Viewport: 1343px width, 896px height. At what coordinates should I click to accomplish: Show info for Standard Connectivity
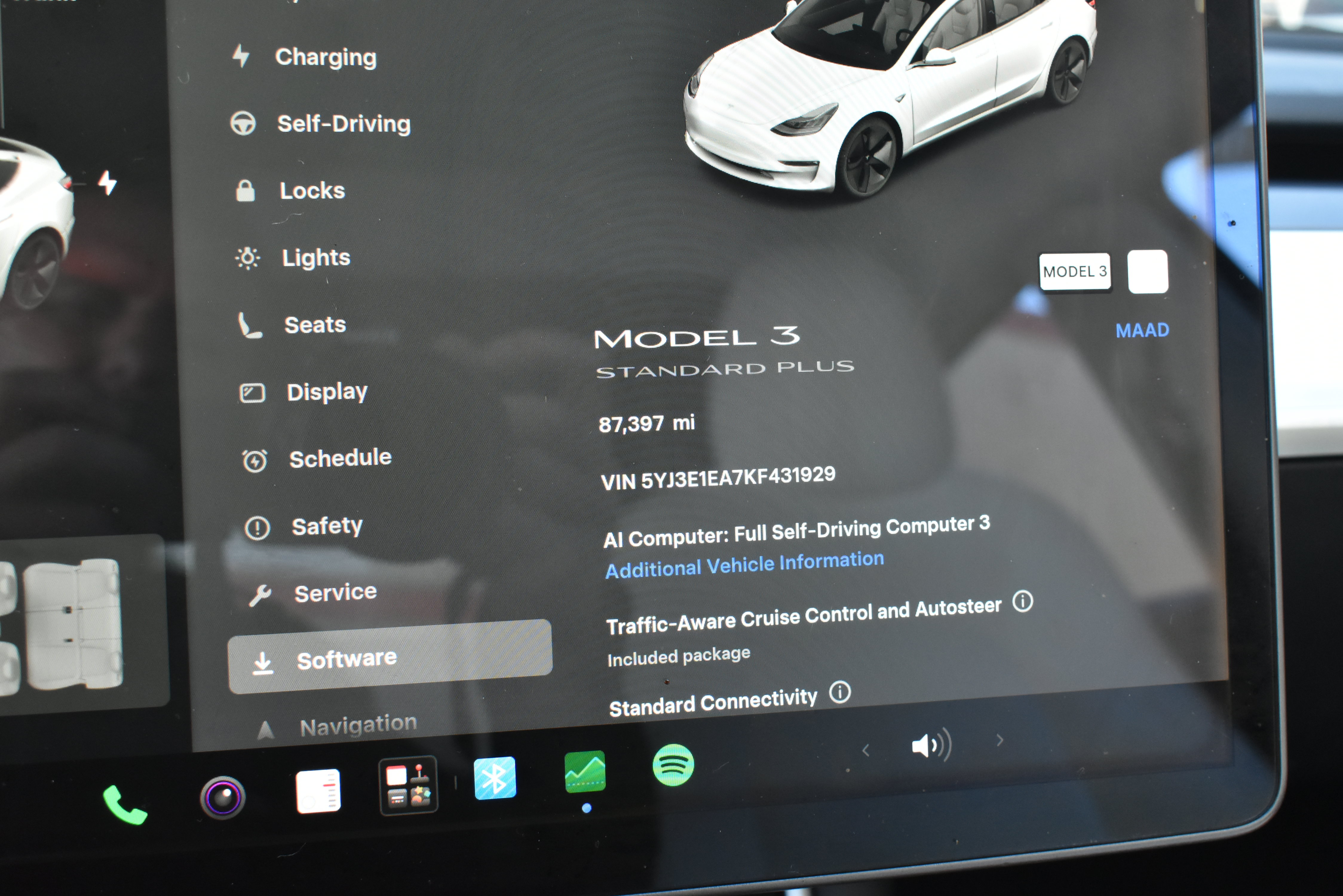coord(840,693)
